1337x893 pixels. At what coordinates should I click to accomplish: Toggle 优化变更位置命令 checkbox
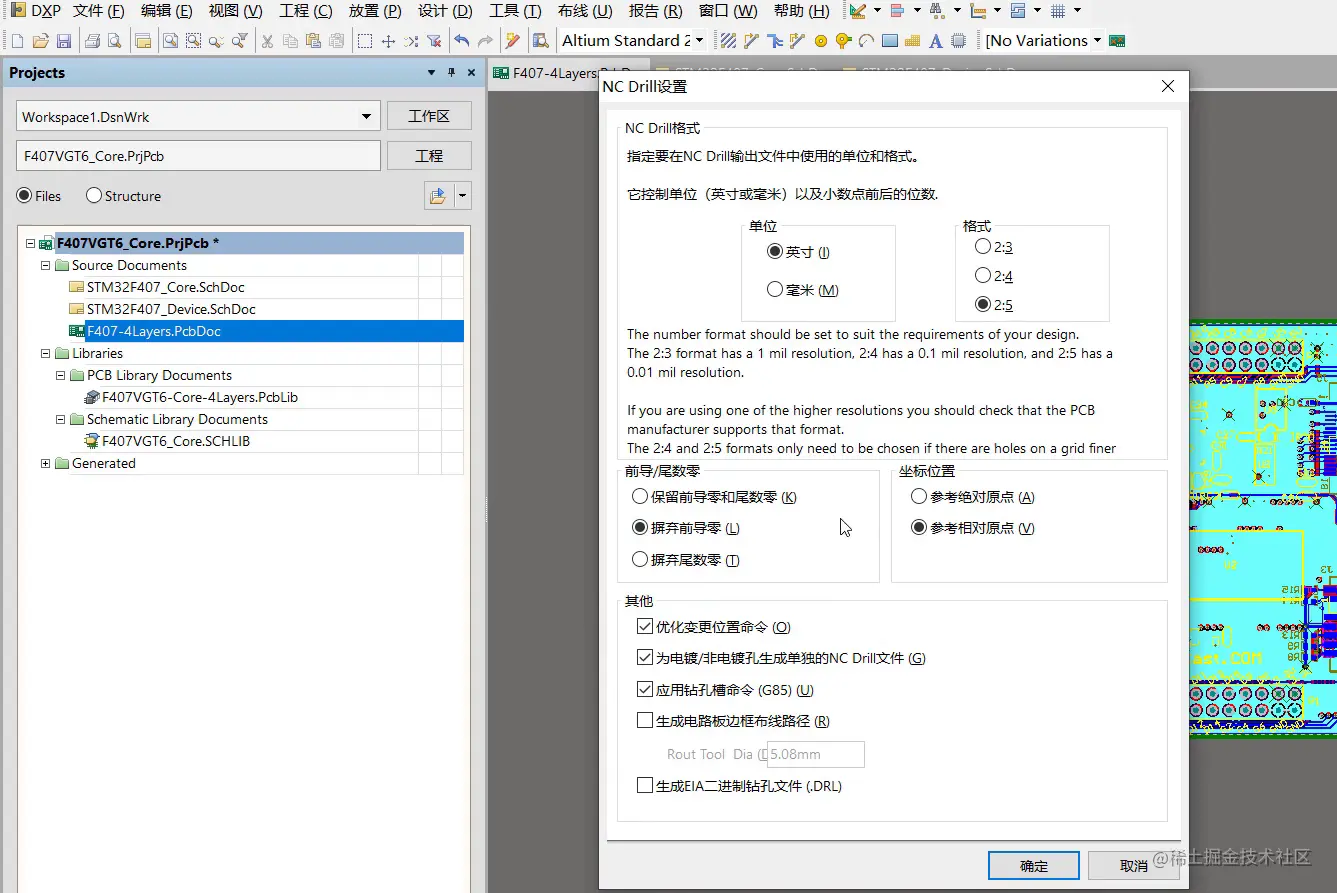pos(645,627)
